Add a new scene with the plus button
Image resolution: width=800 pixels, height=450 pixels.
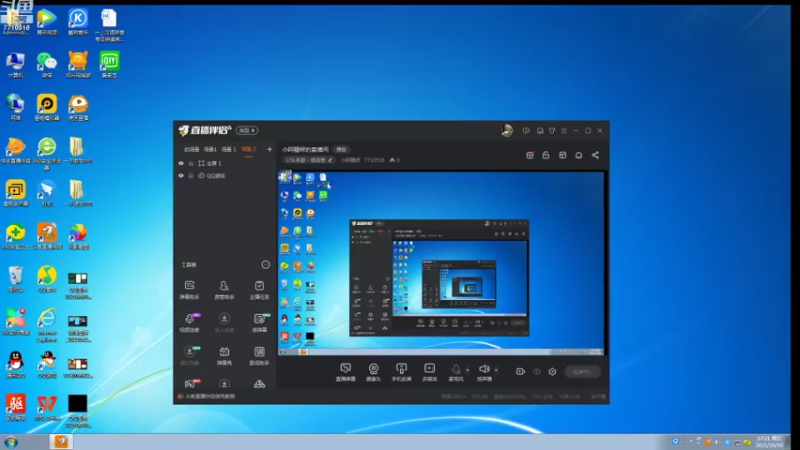click(269, 149)
